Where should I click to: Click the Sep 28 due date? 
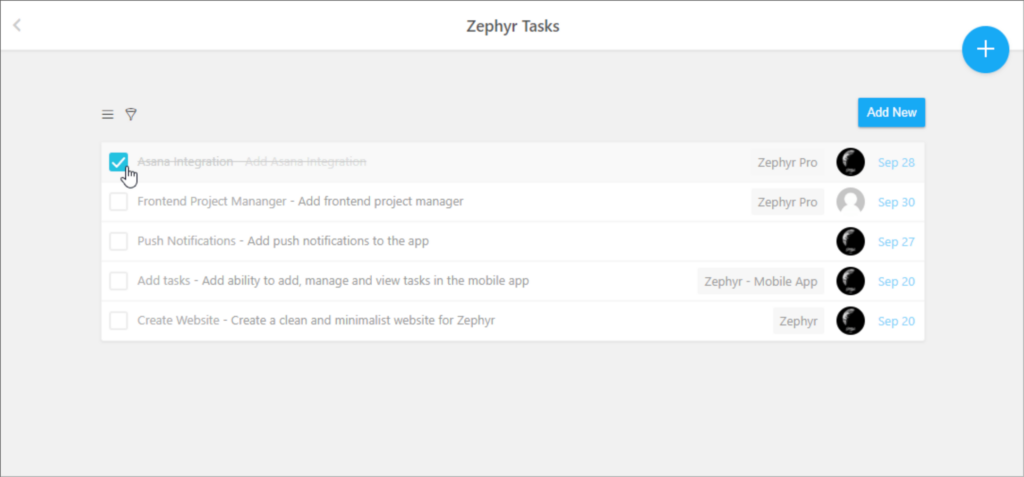click(896, 163)
